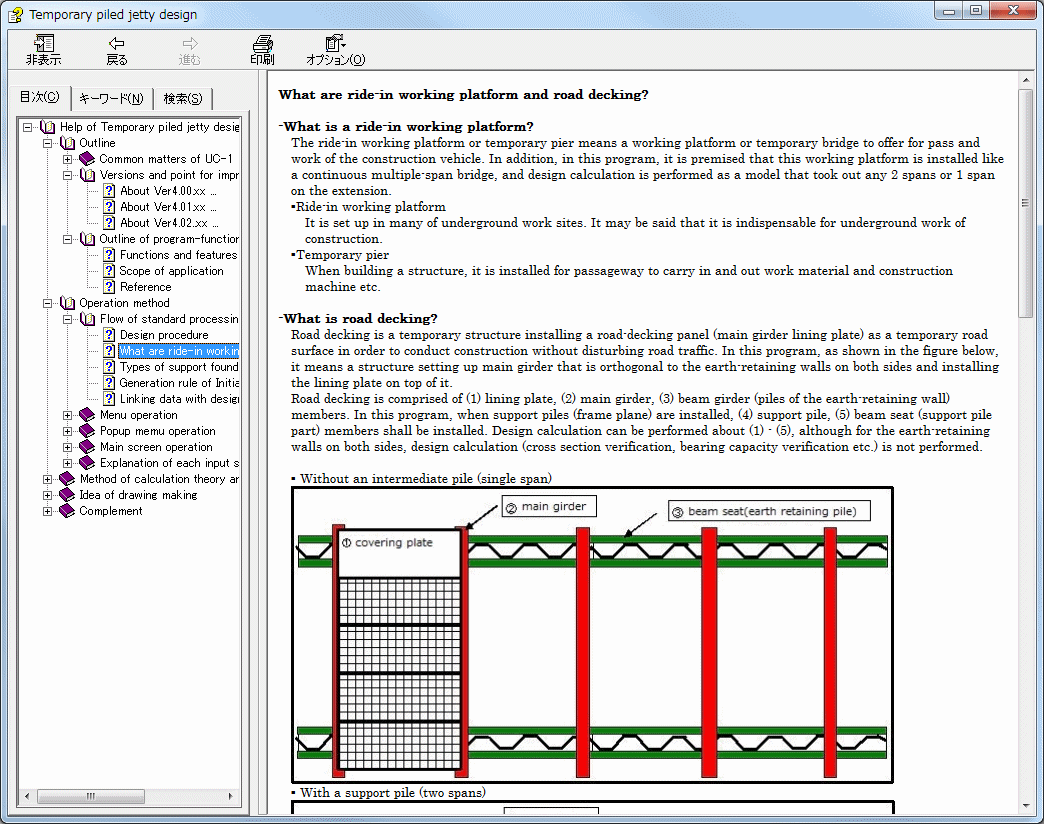Image resolution: width=1044 pixels, height=824 pixels.
Task: Click the tree pane scroll left arrow
Action: [27, 796]
